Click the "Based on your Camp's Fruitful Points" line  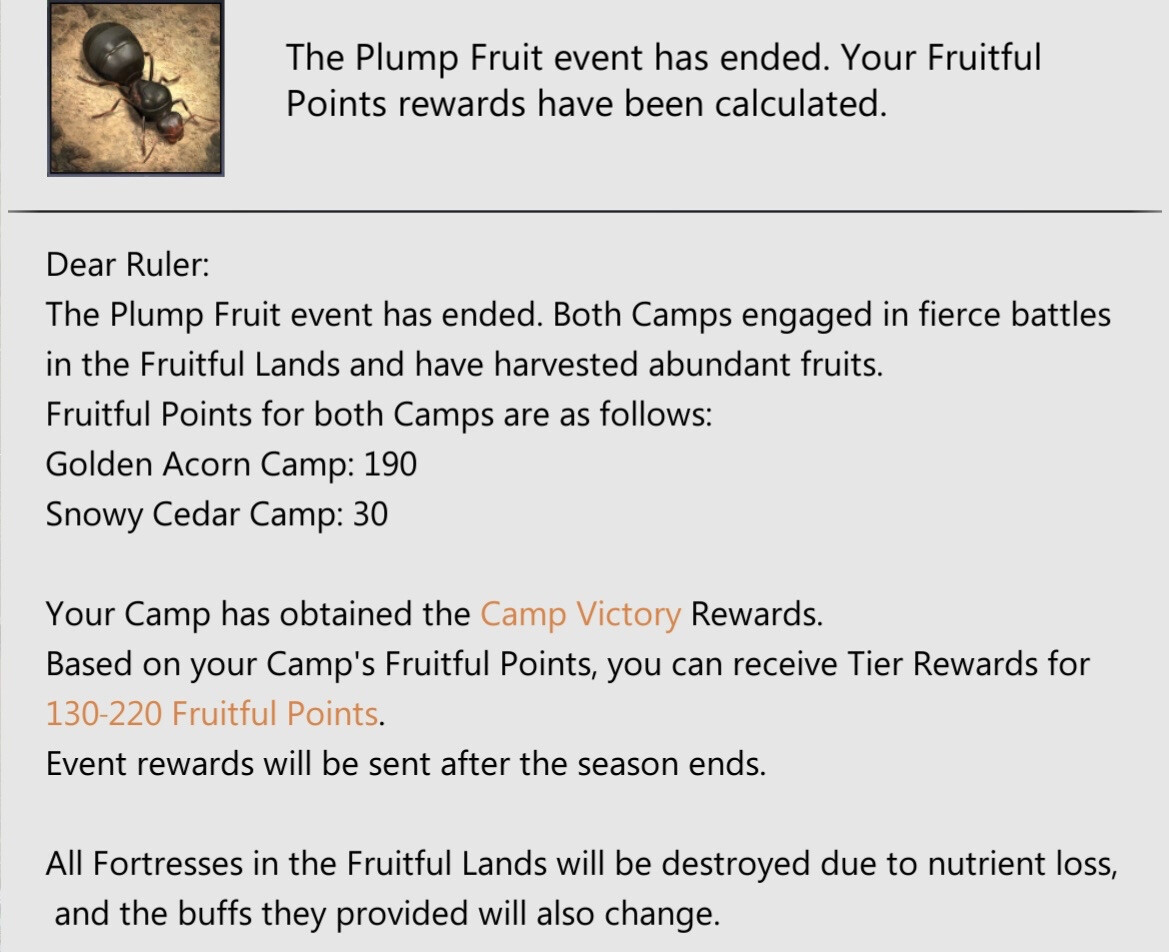567,664
